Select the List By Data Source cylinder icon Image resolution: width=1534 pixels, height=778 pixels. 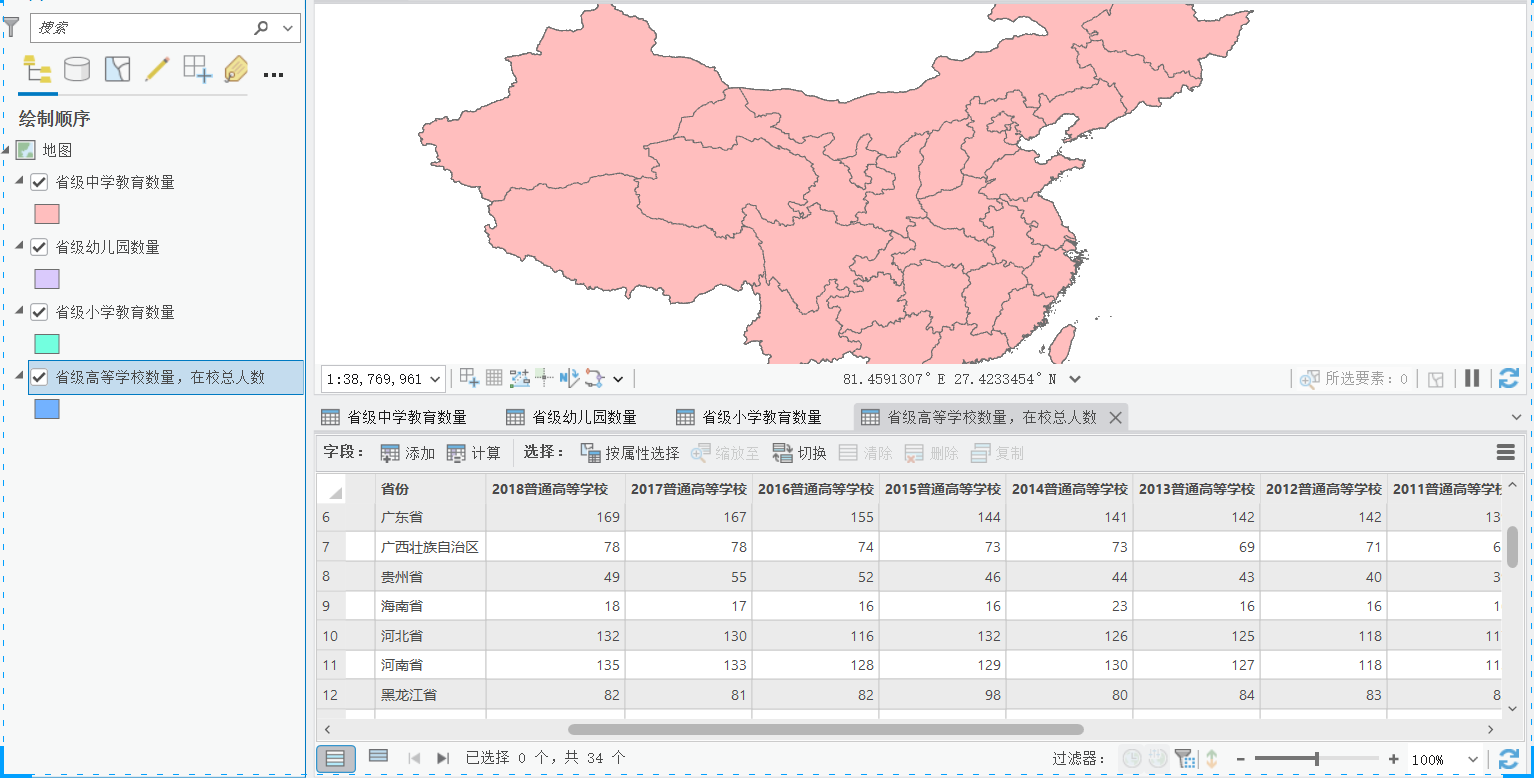(77, 69)
